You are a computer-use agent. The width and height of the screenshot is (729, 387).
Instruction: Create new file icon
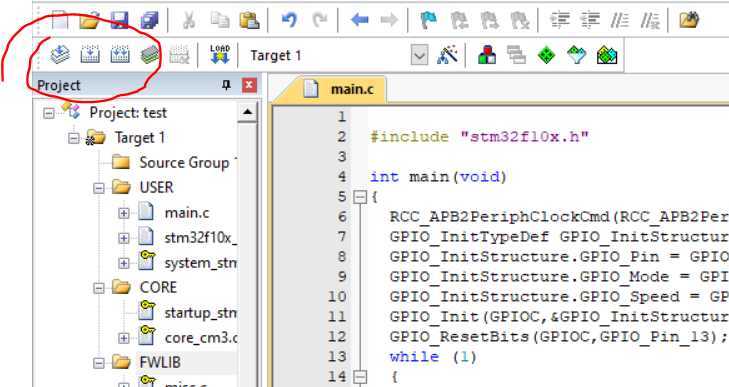click(60, 20)
